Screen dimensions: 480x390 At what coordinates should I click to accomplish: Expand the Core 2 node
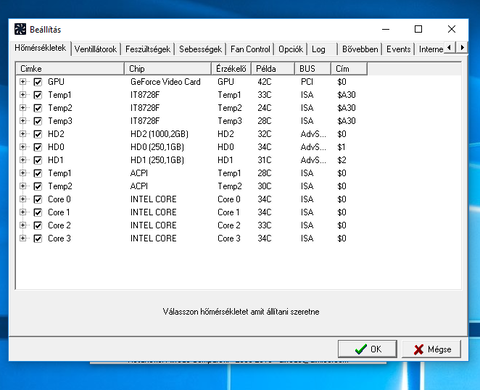pyautogui.click(x=23, y=225)
